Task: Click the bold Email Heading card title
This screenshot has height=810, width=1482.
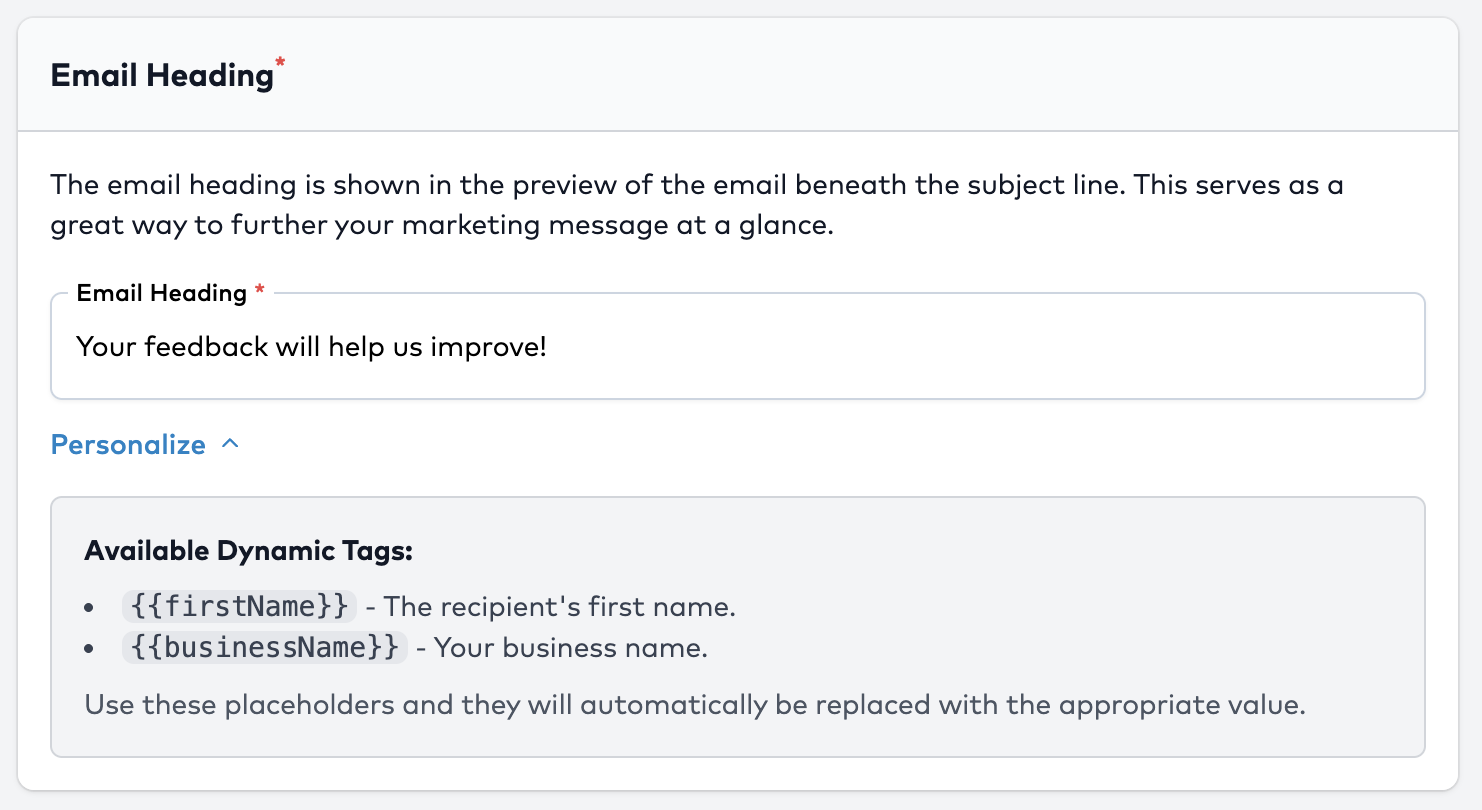Action: pyautogui.click(x=161, y=75)
